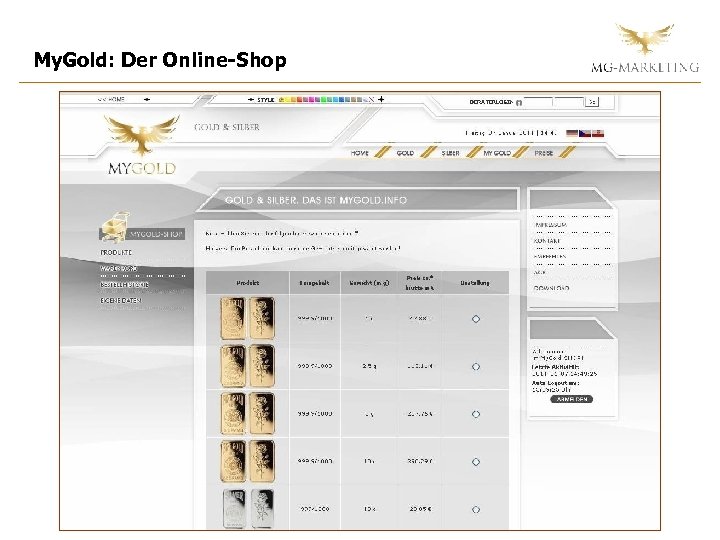This screenshot has height=540, width=720.
Task: Select order option for the 350,79 € bar
Action: 476,461
